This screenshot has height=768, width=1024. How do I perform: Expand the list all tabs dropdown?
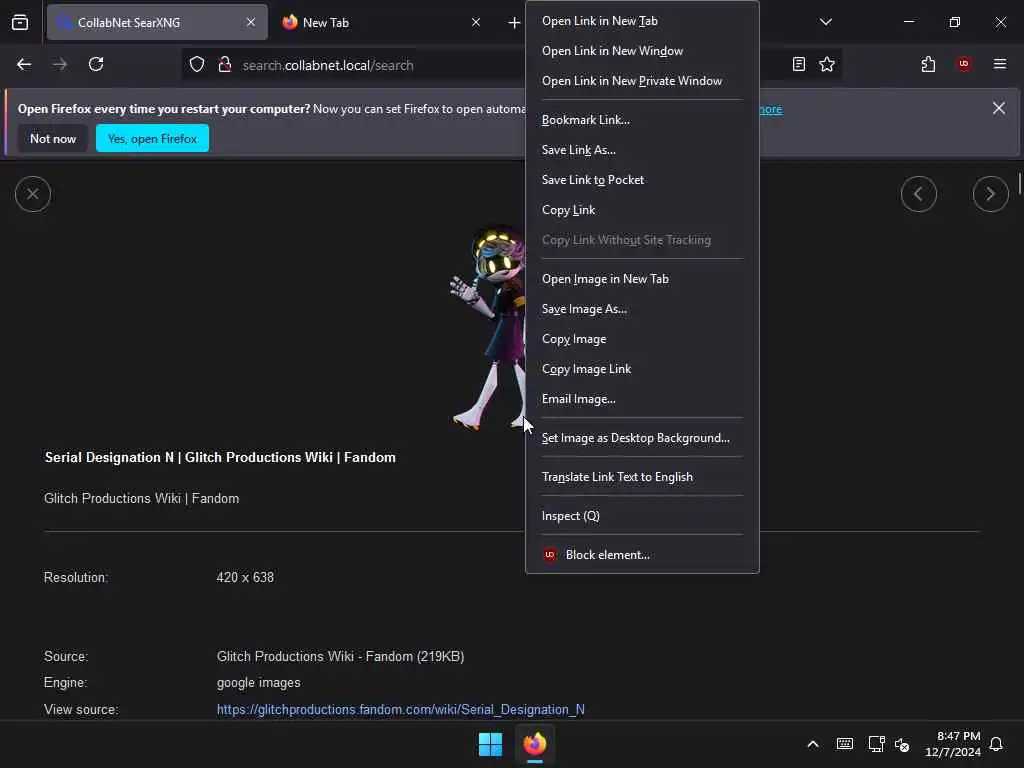coord(826,22)
